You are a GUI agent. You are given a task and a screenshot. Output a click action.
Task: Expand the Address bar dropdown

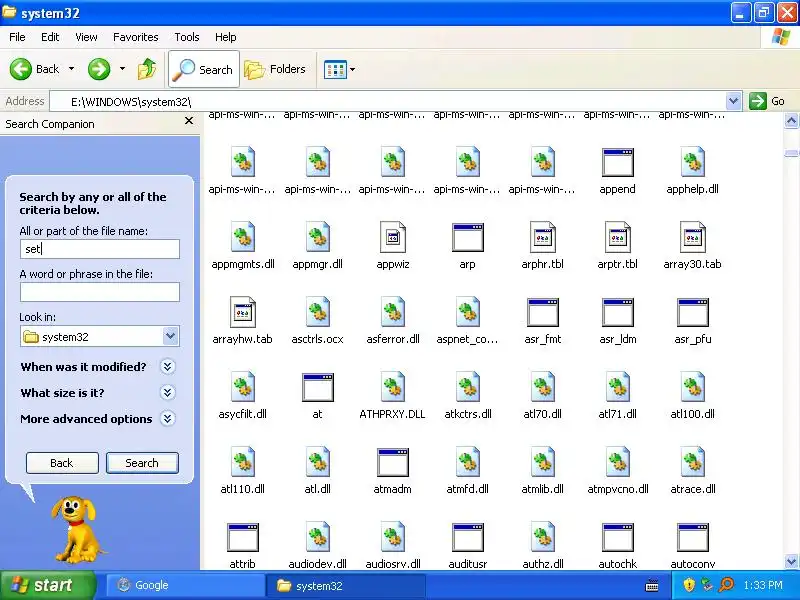pyautogui.click(x=733, y=101)
